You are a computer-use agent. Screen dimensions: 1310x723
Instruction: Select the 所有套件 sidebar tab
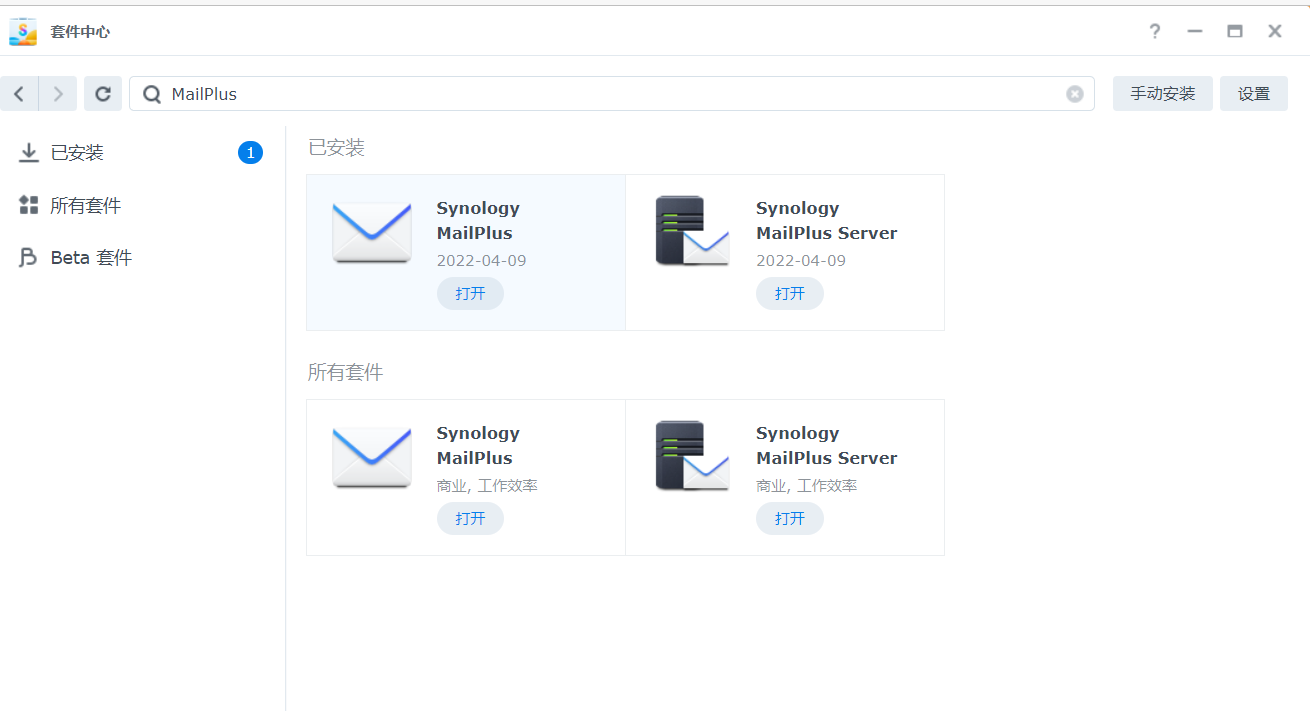point(142,205)
